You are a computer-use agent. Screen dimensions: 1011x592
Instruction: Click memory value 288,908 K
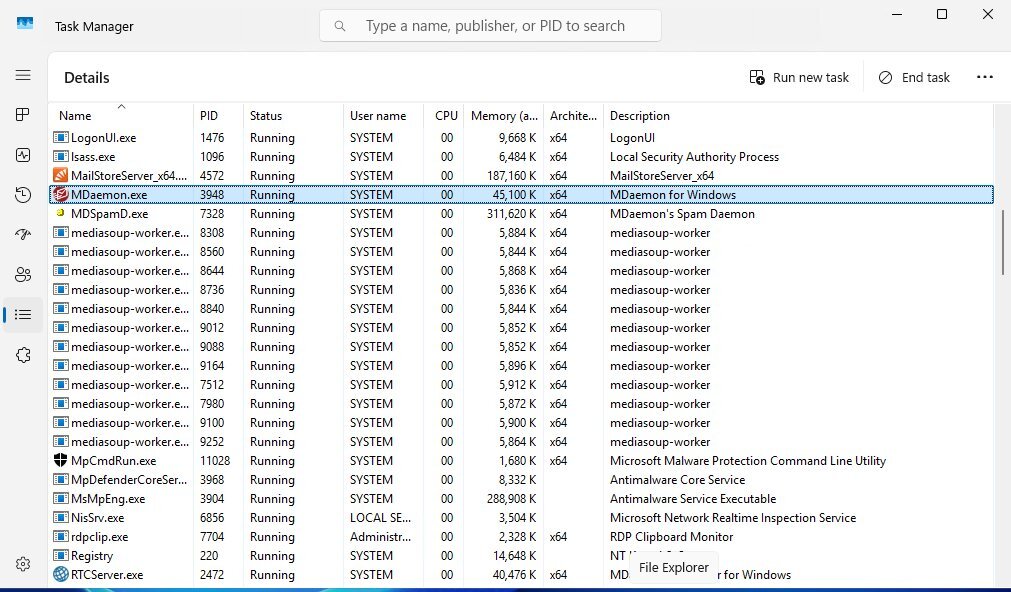tap(511, 498)
